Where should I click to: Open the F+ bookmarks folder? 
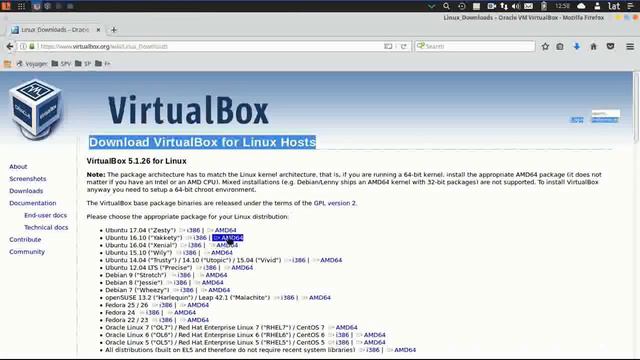[103, 64]
